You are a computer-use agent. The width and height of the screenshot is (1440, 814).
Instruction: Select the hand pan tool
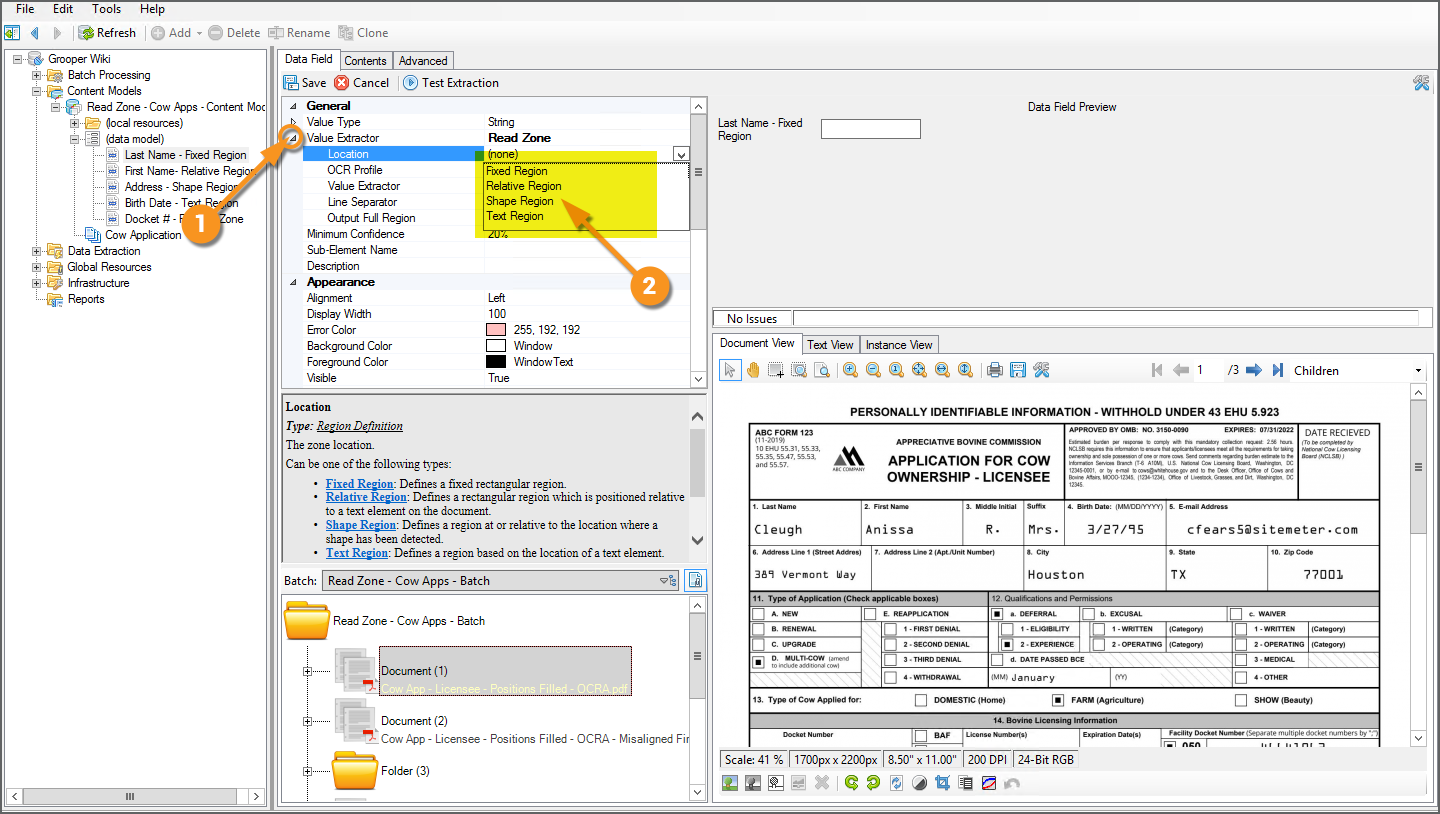tap(752, 370)
